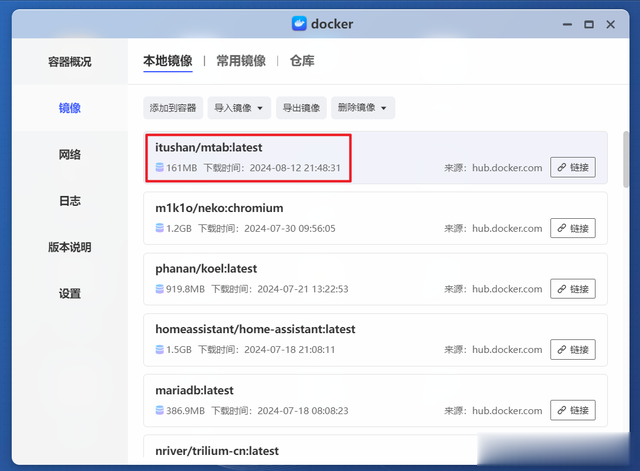Click the docker whale logo icon
The width and height of the screenshot is (640, 471).
tap(299, 24)
